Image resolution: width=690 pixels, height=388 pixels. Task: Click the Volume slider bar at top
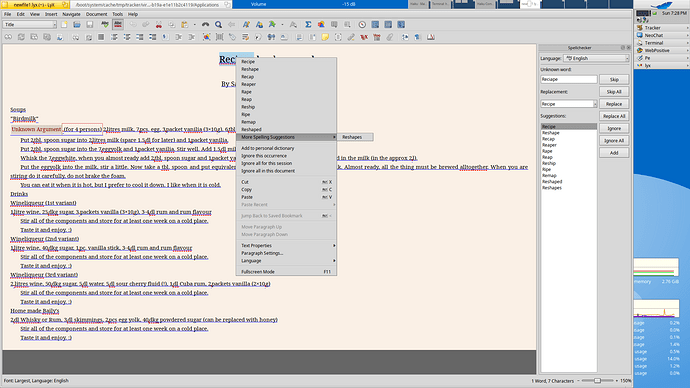(x=320, y=4)
